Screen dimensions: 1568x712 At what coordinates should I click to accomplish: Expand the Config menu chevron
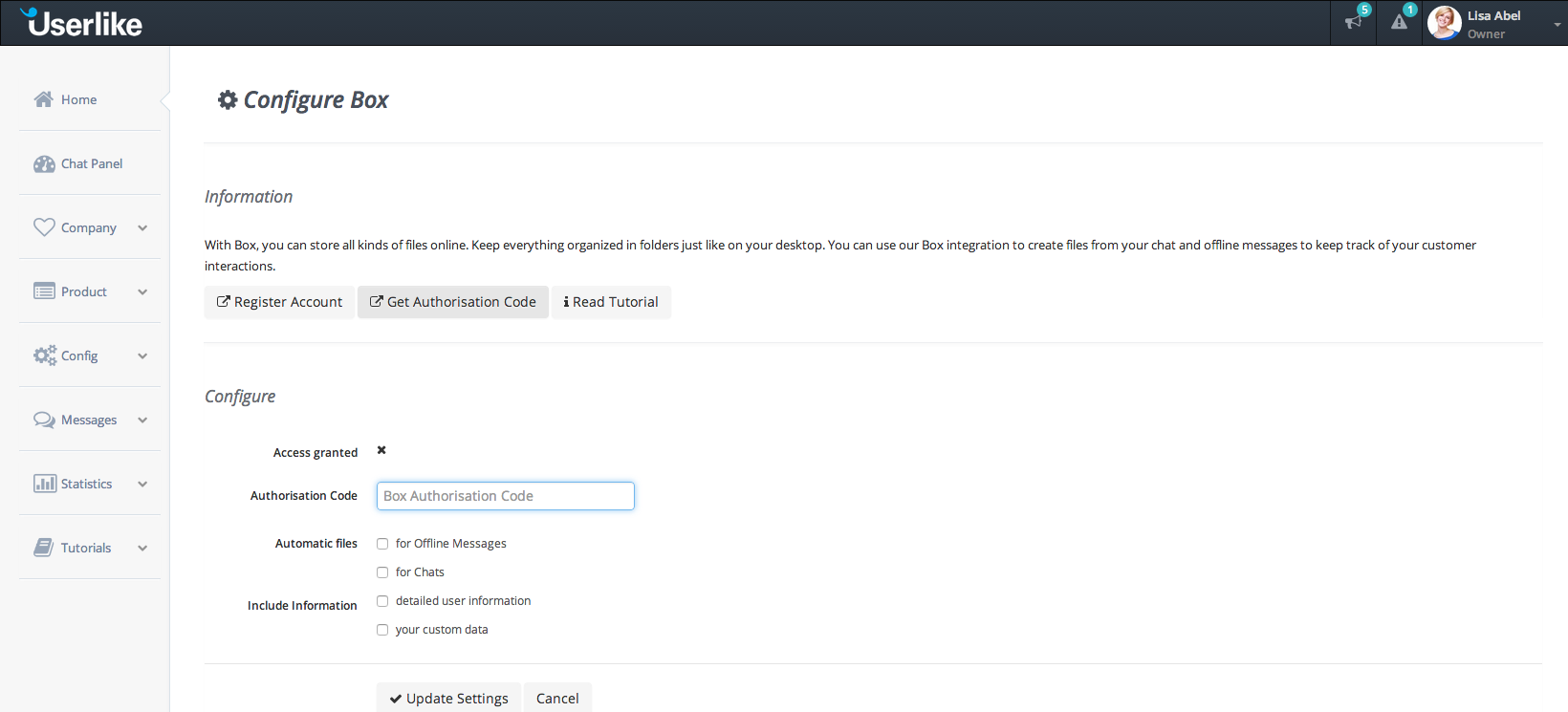[x=142, y=356]
